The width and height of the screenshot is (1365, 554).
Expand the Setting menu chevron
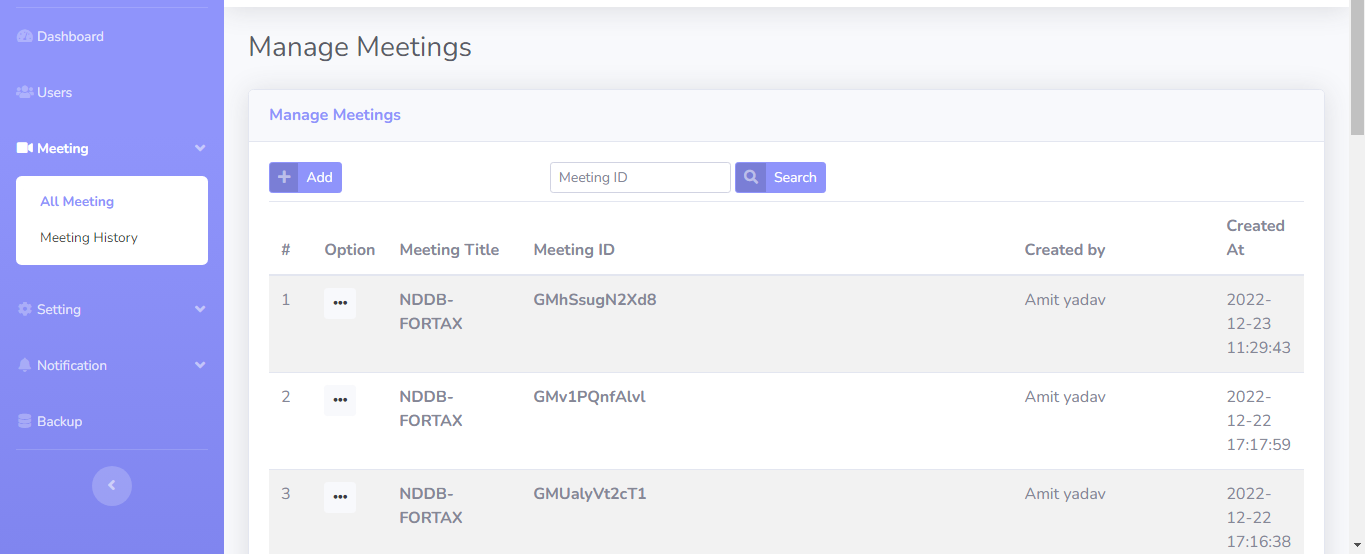click(x=200, y=310)
